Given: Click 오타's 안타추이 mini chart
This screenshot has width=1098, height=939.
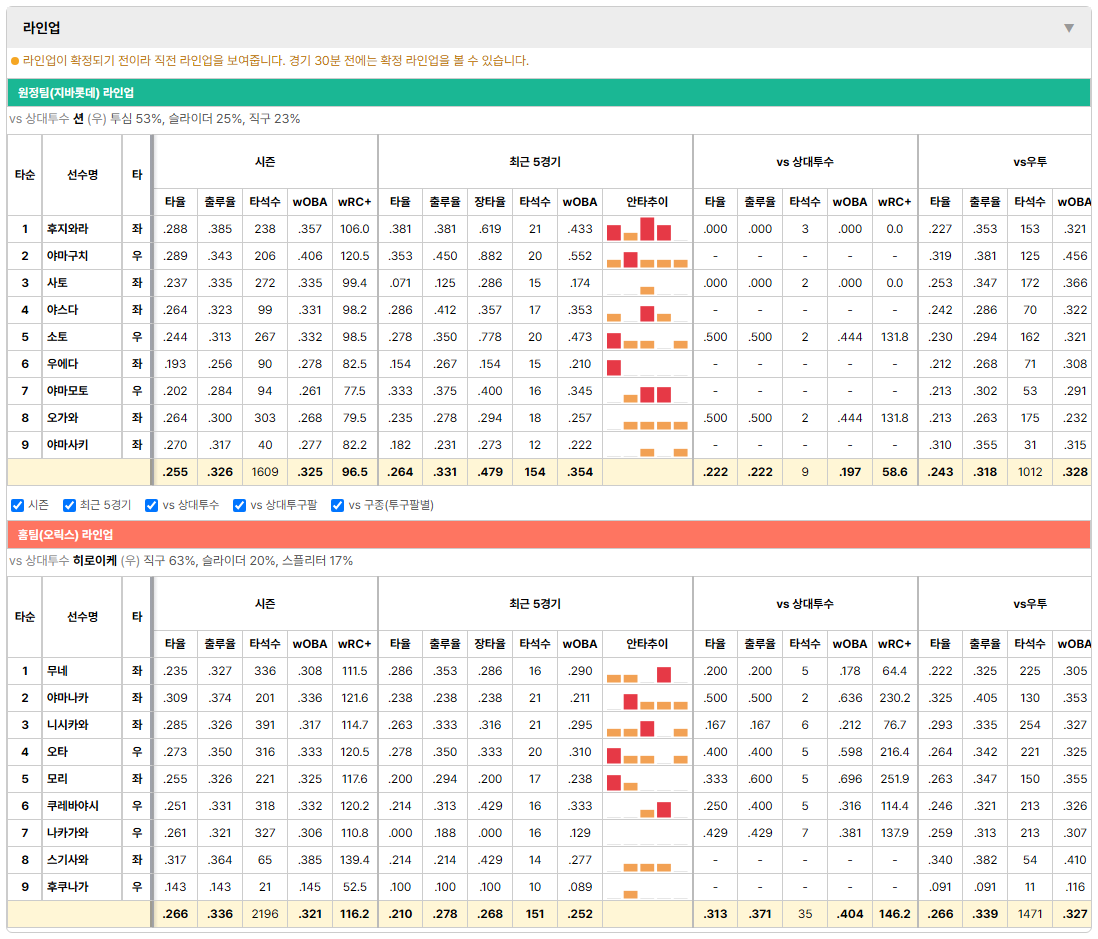Looking at the screenshot, I should [647, 753].
